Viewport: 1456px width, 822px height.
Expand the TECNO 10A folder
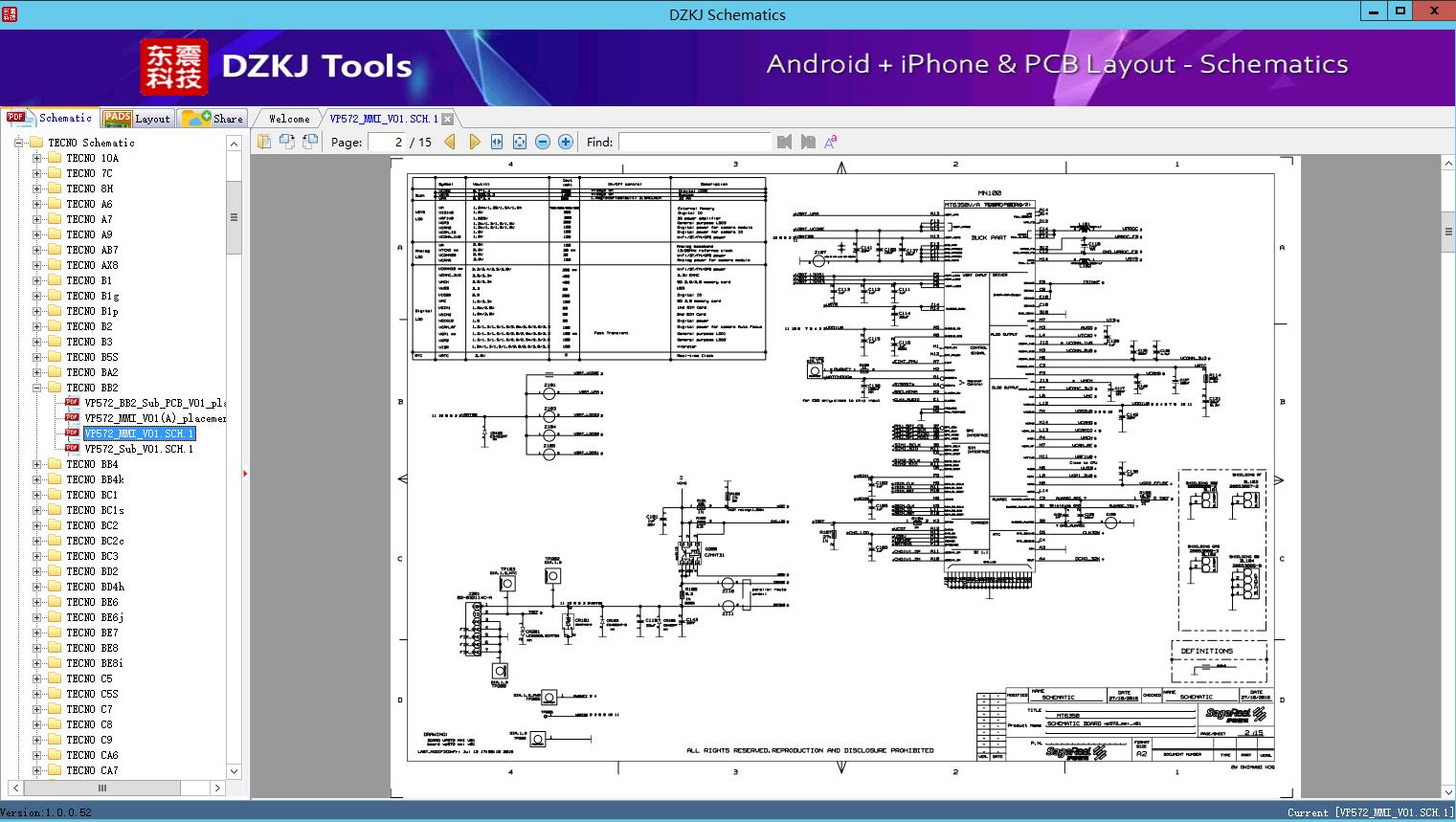tap(37, 158)
